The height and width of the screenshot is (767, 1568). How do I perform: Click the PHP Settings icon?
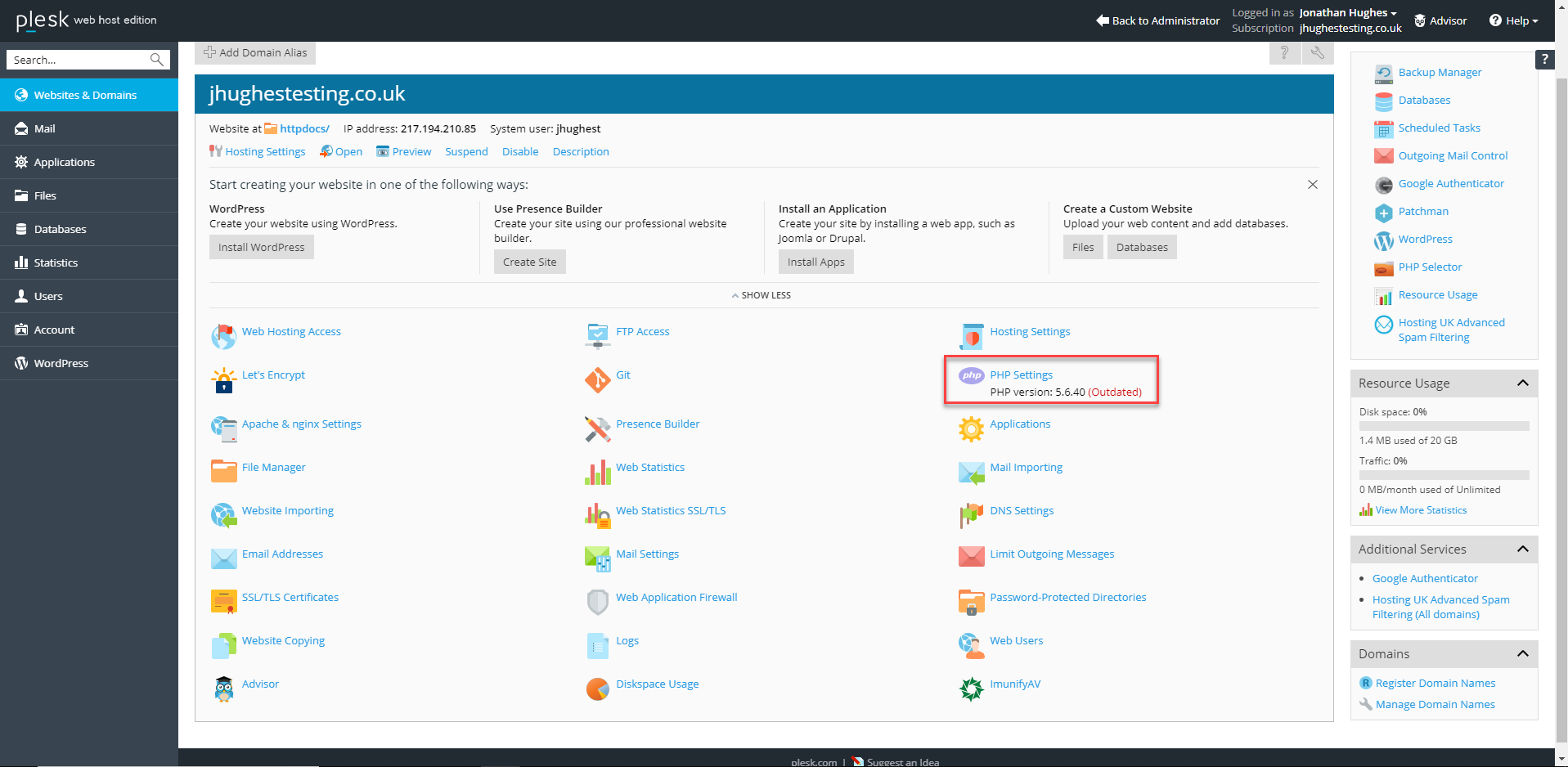(x=972, y=375)
